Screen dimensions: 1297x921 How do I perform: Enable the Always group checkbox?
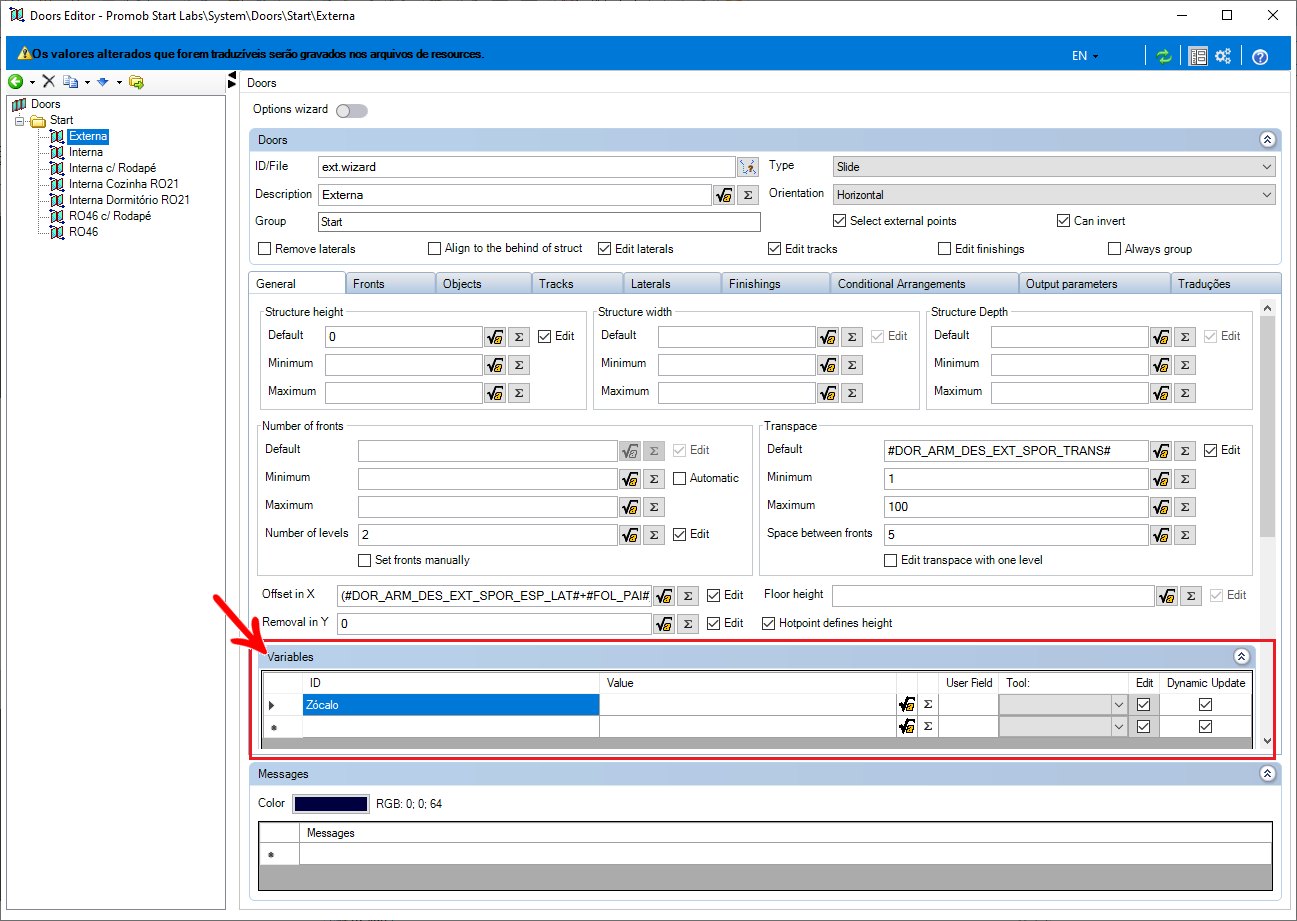(x=1115, y=249)
